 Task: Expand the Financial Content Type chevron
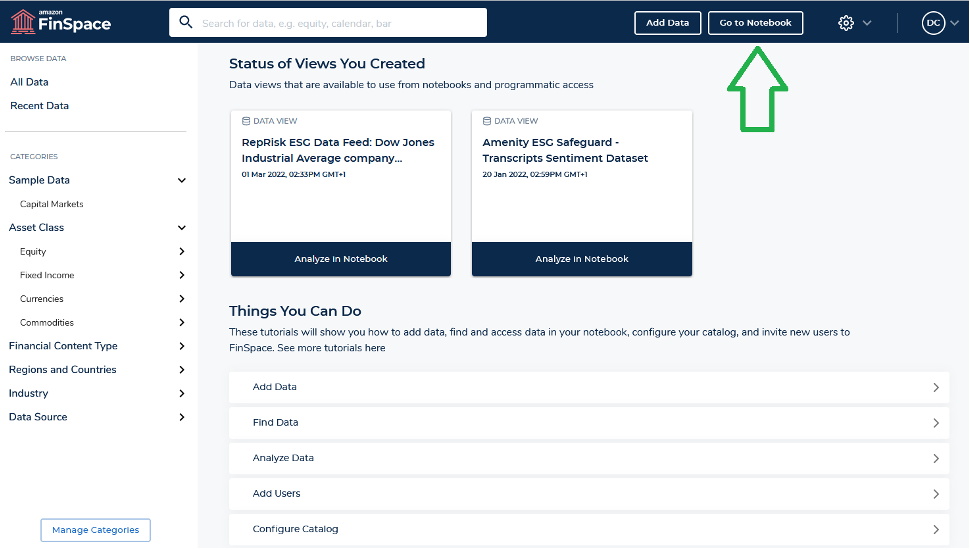point(182,346)
